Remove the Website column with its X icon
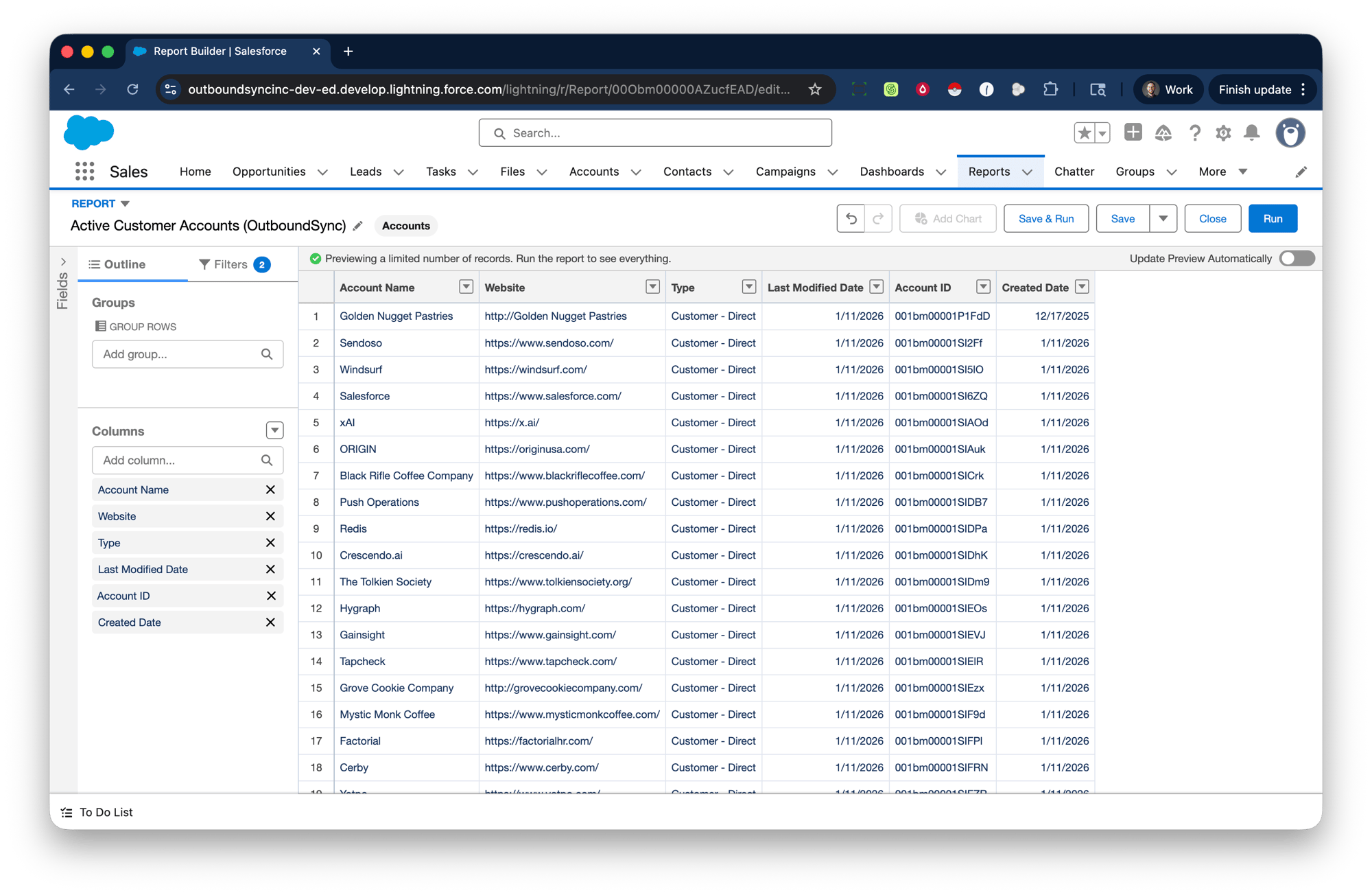This screenshot has width=1372, height=895. [272, 515]
